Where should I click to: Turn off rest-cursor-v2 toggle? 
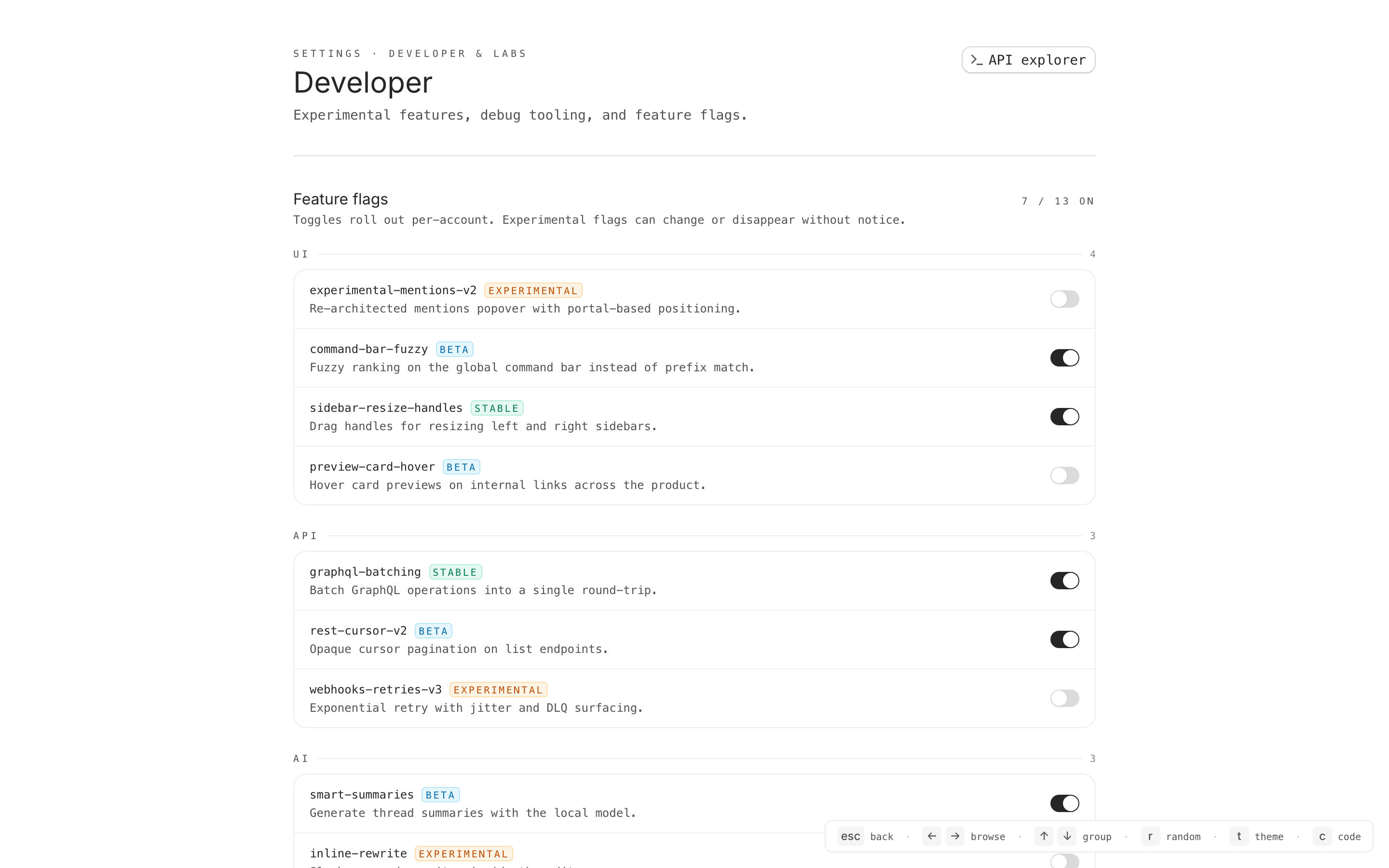tap(1064, 639)
